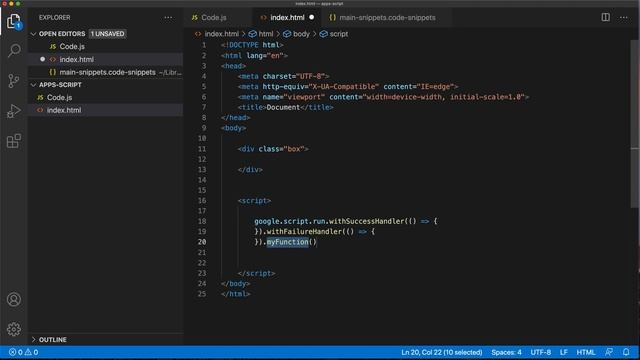Open the Extensions view icon

coord(14,141)
